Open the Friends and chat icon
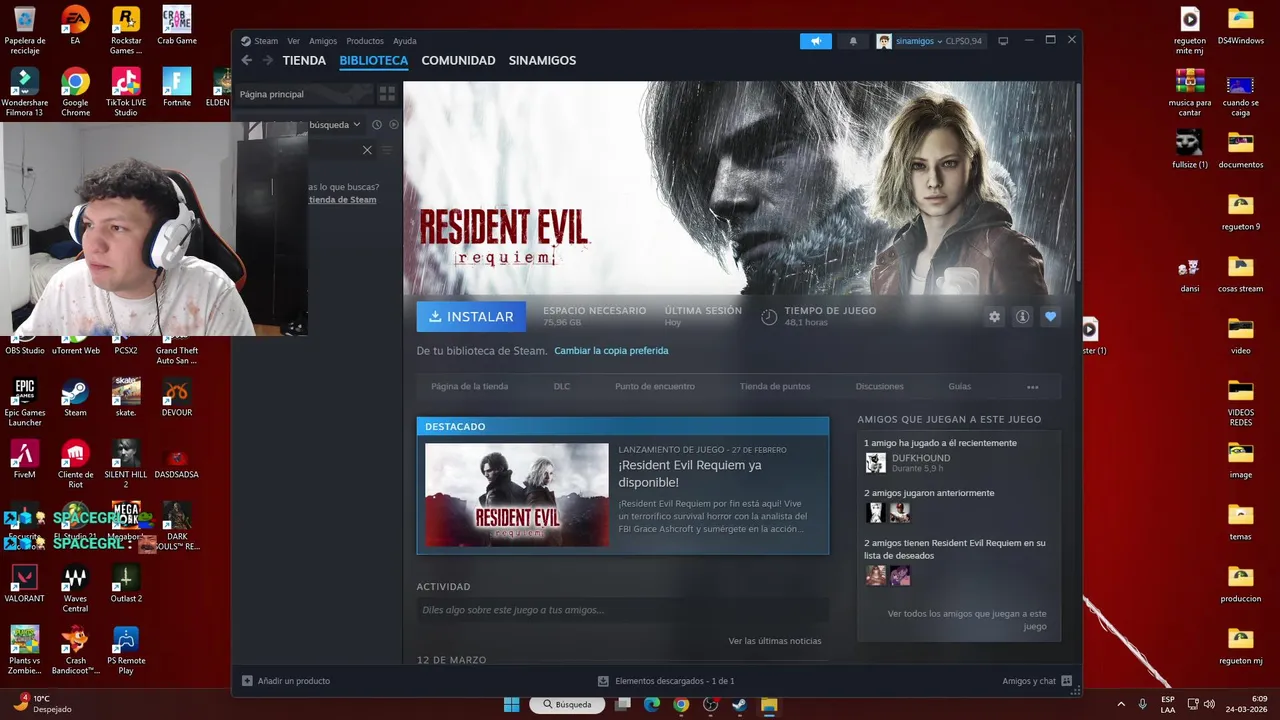This screenshot has height=720, width=1280. pyautogui.click(x=1066, y=681)
